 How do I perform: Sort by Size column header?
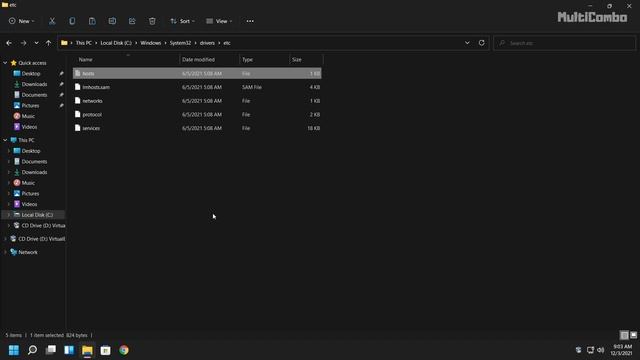pos(306,60)
